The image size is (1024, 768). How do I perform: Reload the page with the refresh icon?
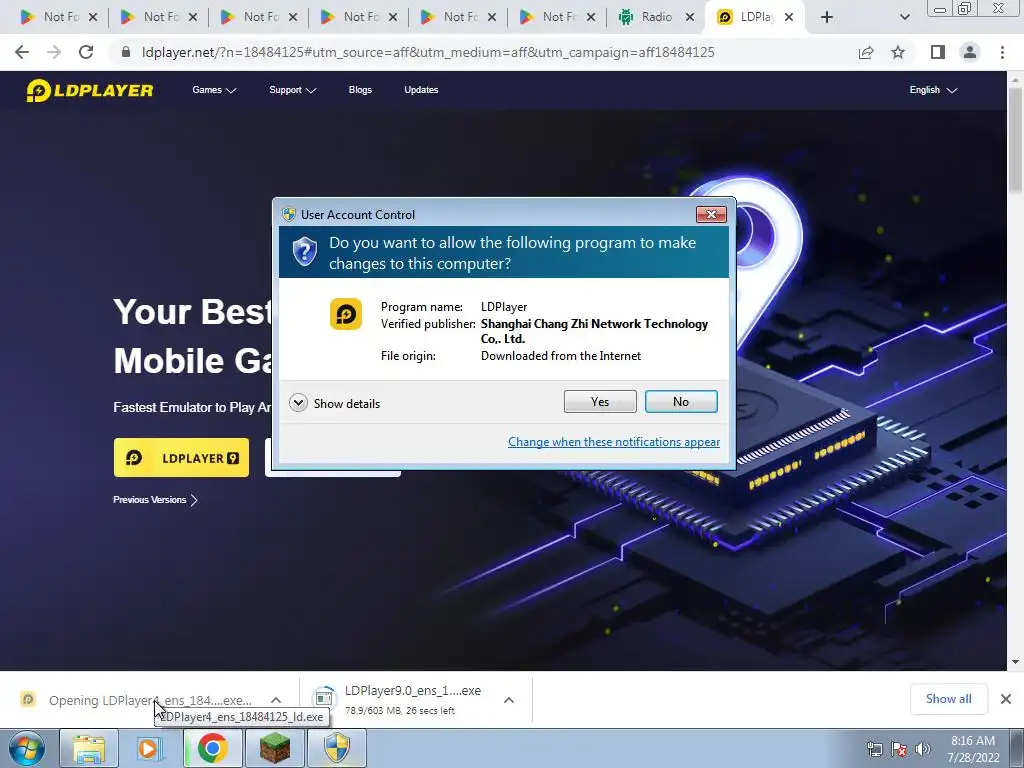[x=86, y=52]
